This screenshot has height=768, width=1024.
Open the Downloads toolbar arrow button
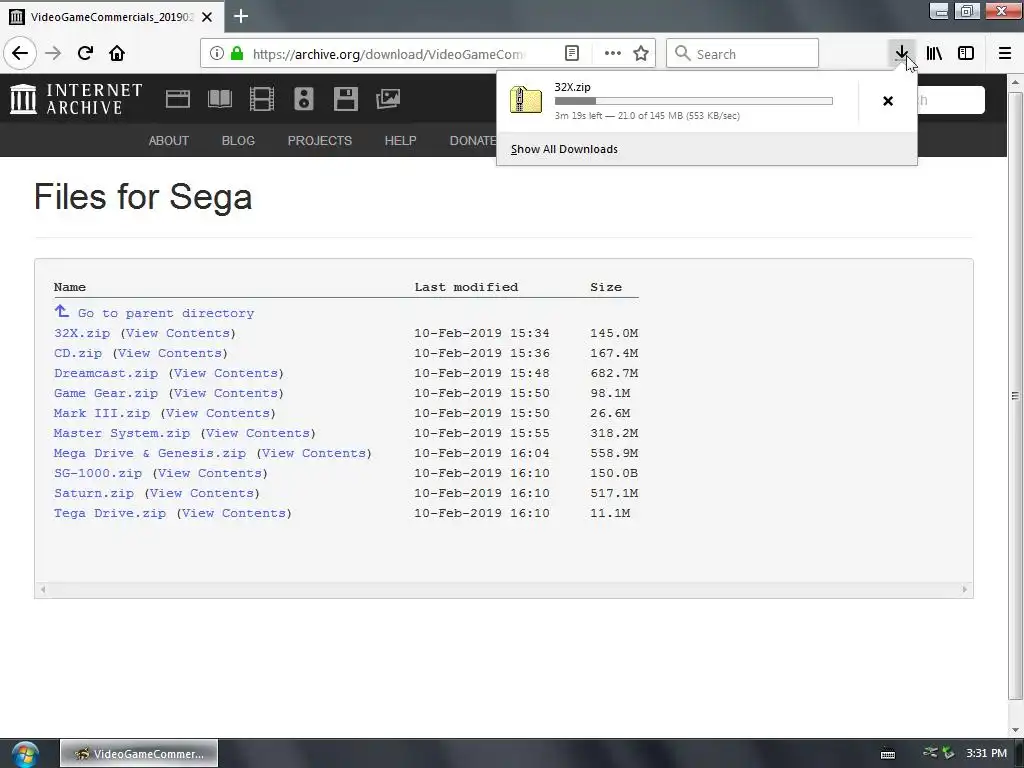click(x=901, y=53)
